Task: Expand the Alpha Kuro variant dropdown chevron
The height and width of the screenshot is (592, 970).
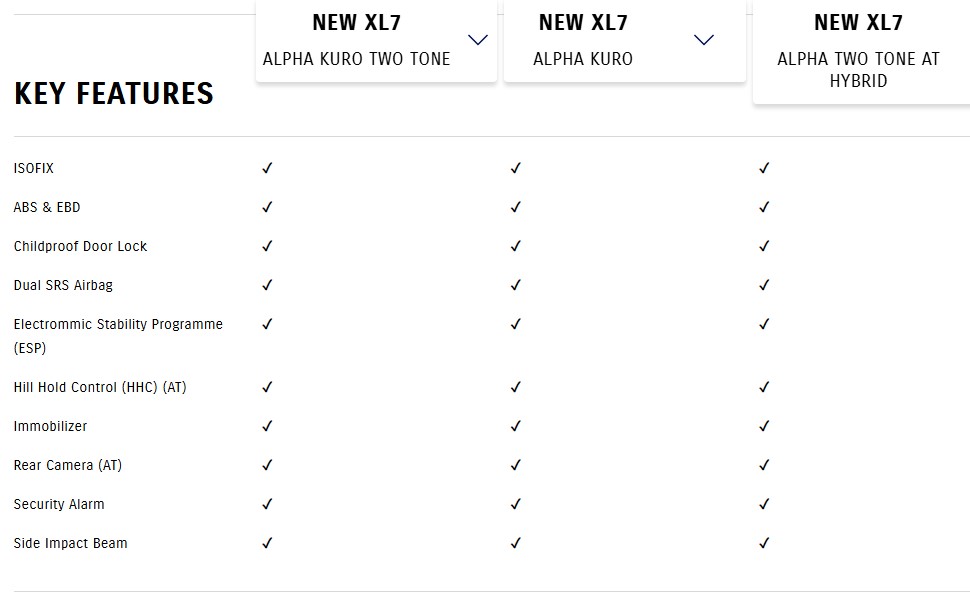Action: click(x=704, y=41)
